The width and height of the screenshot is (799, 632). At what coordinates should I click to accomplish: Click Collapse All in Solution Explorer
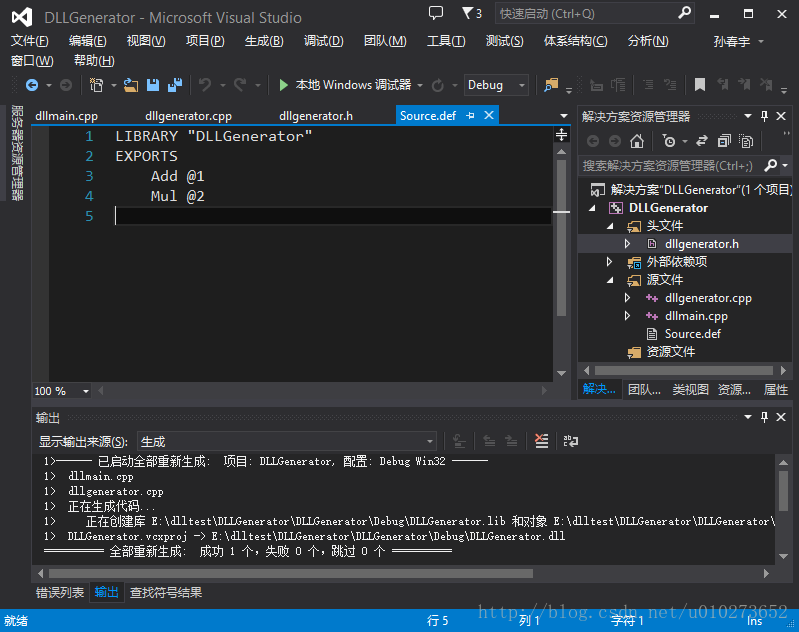pyautogui.click(x=724, y=141)
